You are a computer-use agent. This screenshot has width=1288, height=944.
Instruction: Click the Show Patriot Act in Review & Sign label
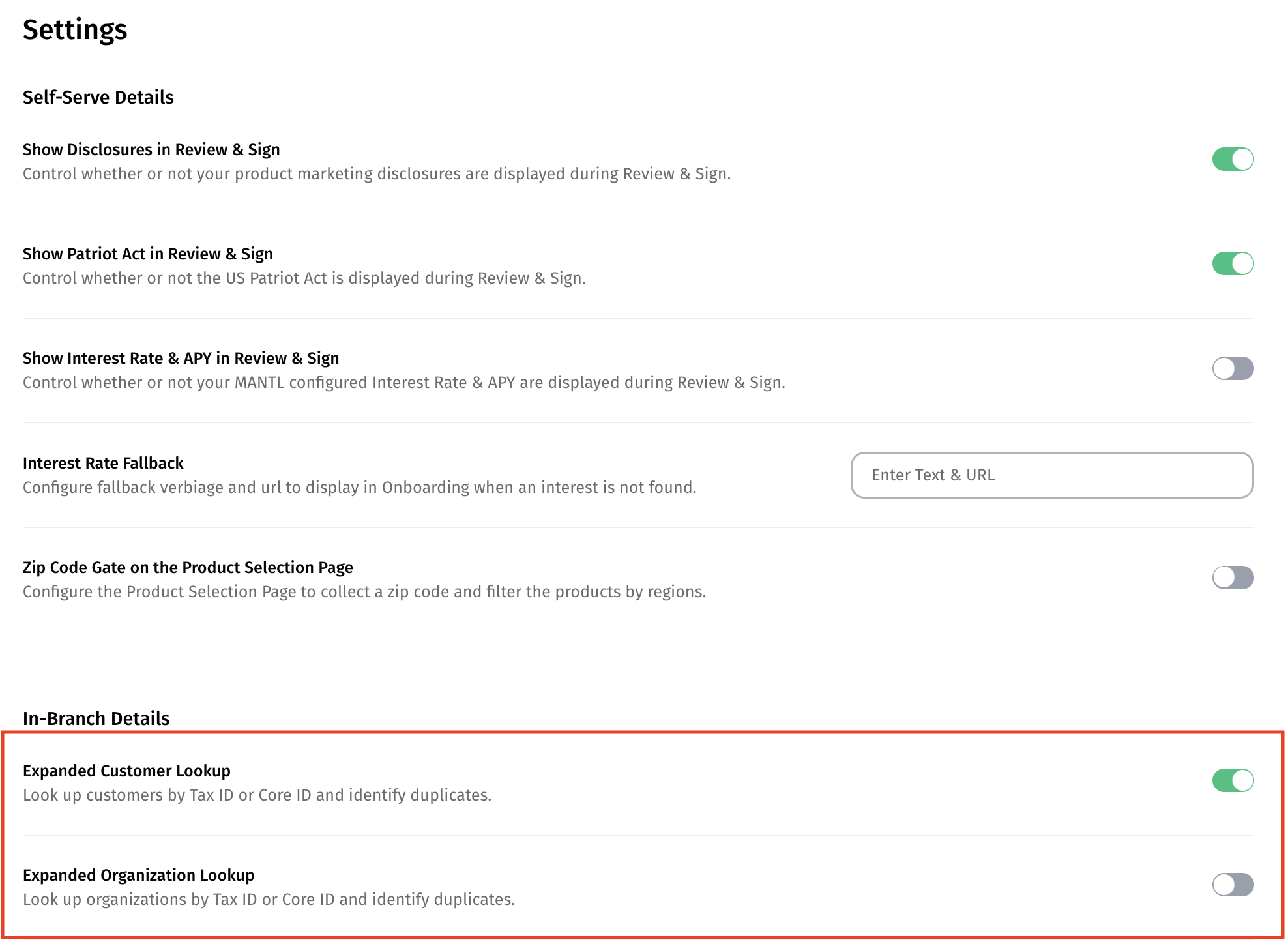(147, 254)
